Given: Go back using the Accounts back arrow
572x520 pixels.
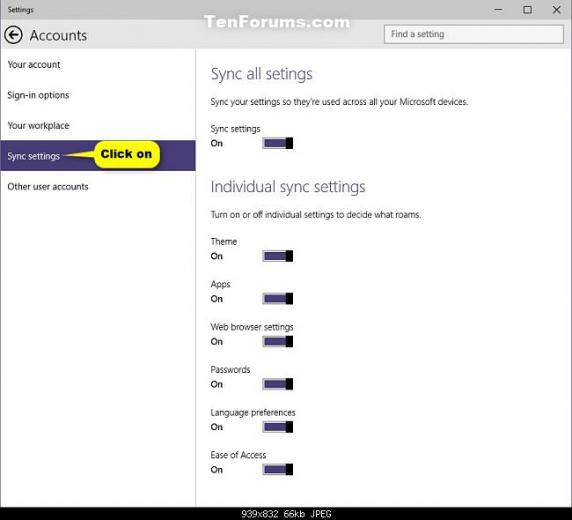Looking at the screenshot, I should [13, 35].
